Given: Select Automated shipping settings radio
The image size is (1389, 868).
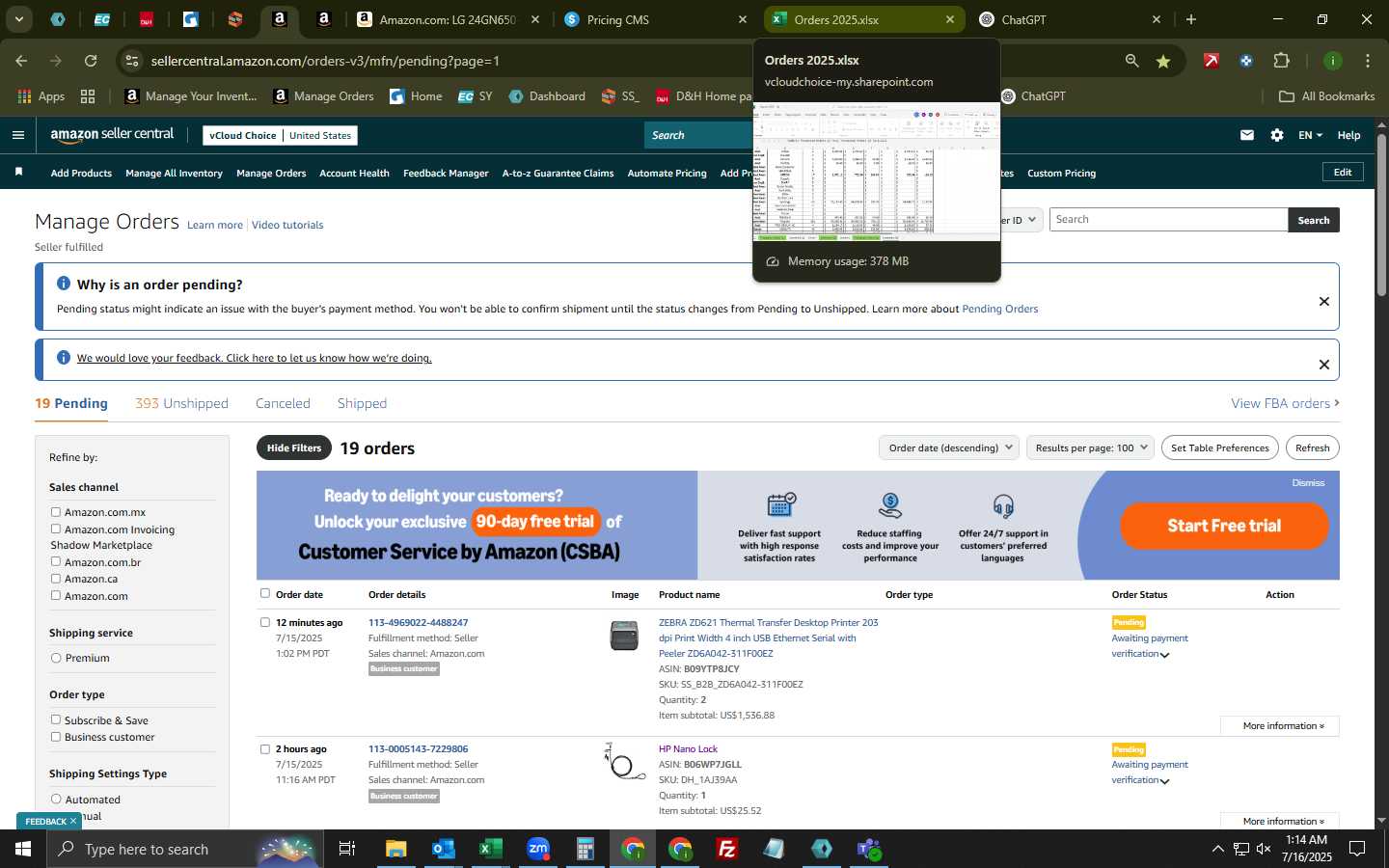Looking at the screenshot, I should click(56, 800).
